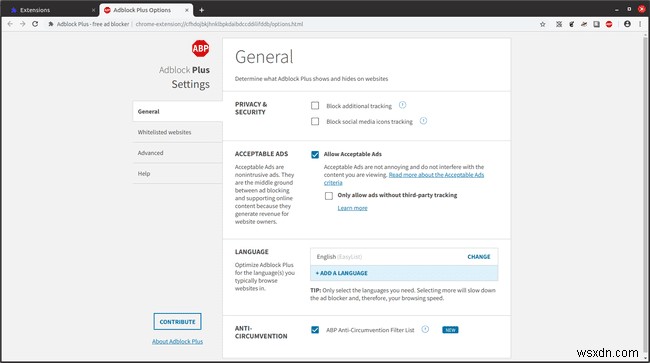Viewport: 650px width, 363px height.
Task: Disable ABP Anti-Circumvention Filter List checkbox
Action: pos(315,330)
